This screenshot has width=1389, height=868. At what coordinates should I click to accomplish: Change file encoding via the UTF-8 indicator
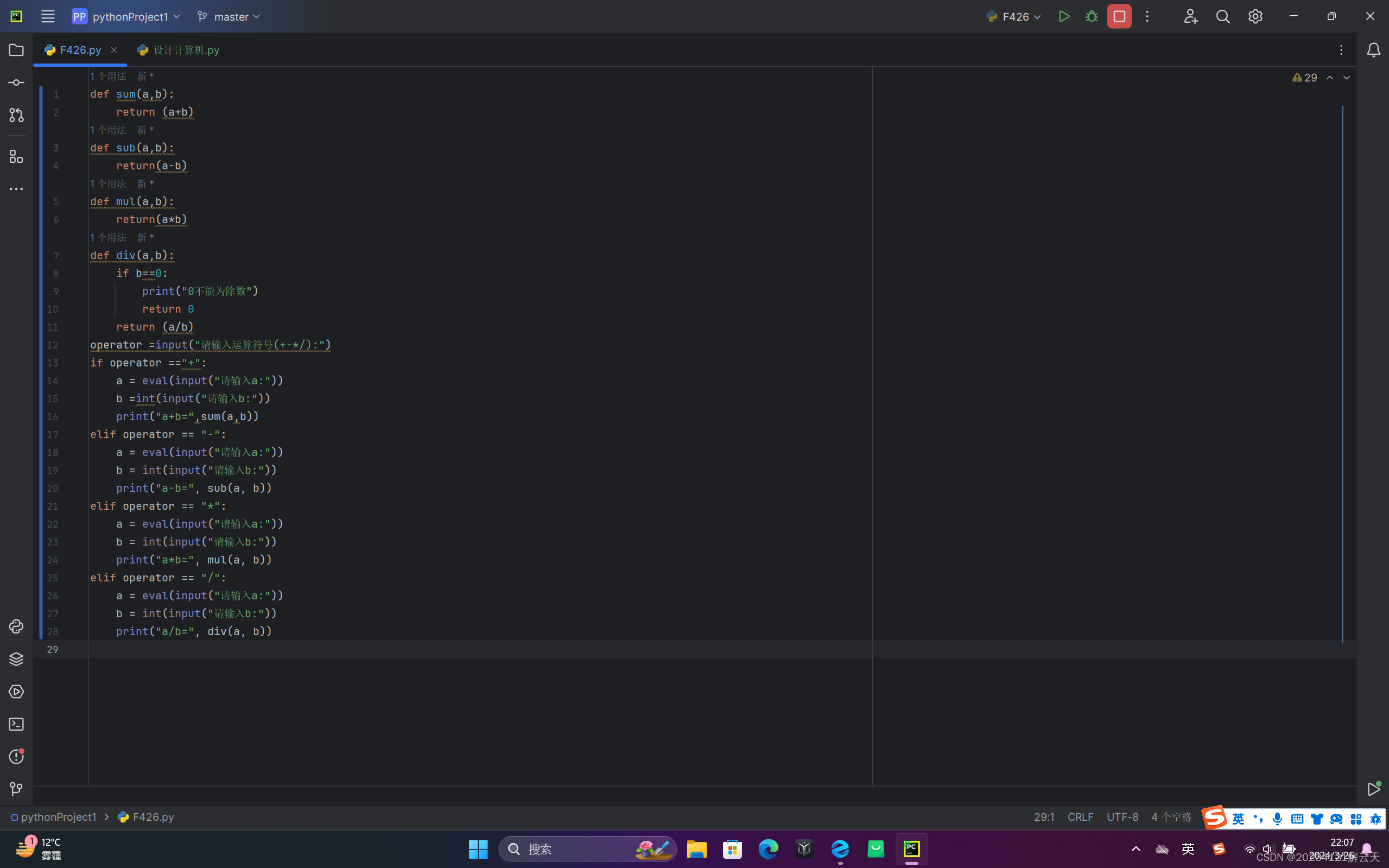point(1122,816)
